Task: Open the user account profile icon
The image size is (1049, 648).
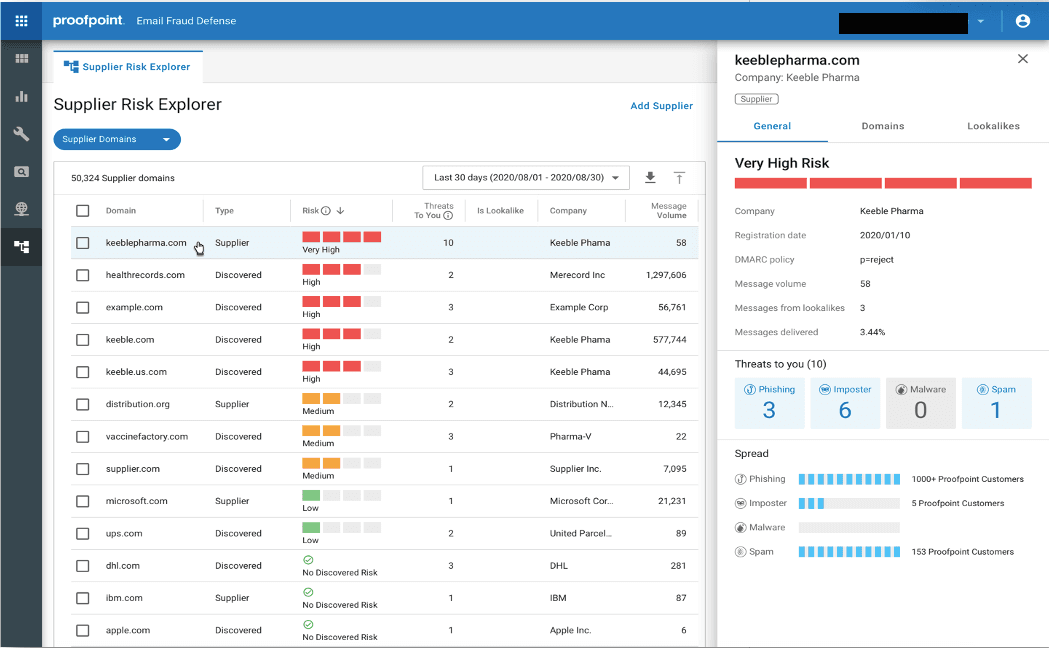Action: [x=1022, y=21]
